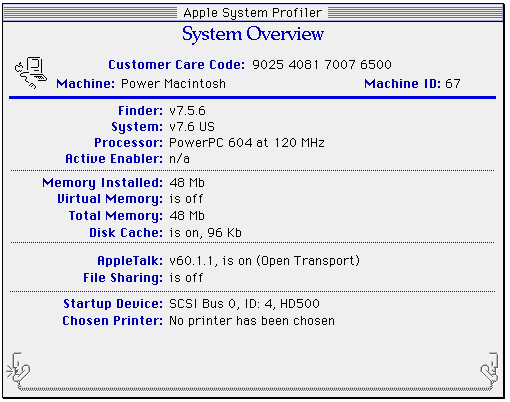
Task: Click the File Sharing is off status
Action: [186, 278]
